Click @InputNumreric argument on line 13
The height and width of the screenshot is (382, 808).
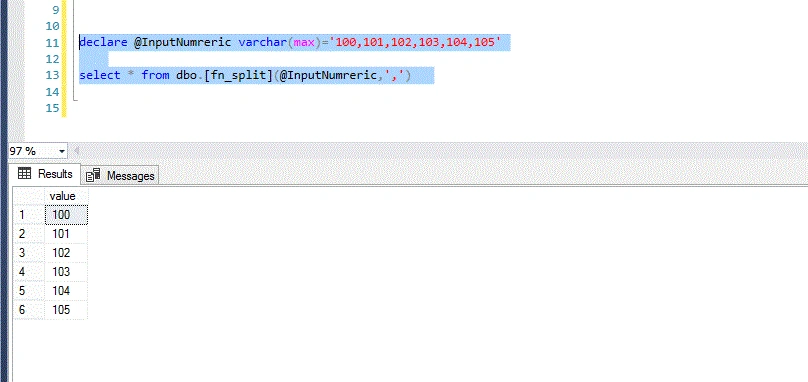(328, 75)
